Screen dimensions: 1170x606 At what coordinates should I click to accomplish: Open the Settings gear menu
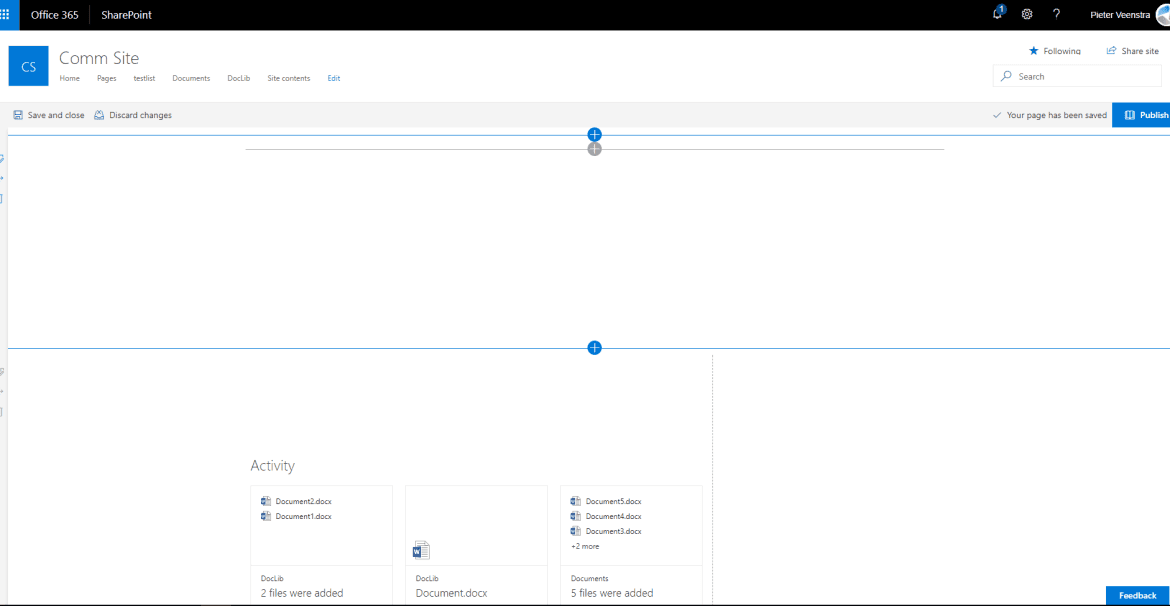pyautogui.click(x=1026, y=14)
